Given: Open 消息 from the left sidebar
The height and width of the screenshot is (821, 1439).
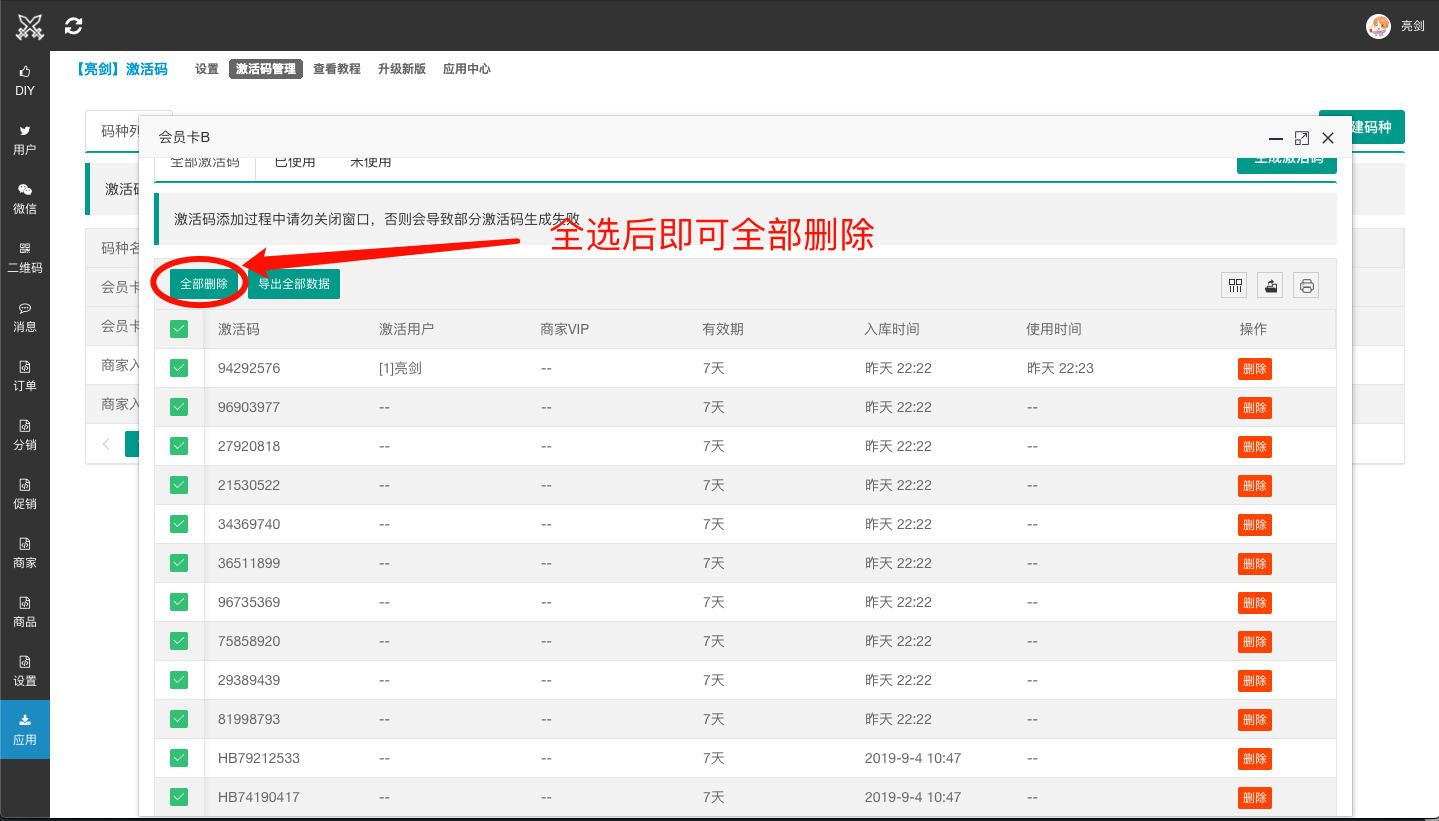Looking at the screenshot, I should pyautogui.click(x=25, y=316).
